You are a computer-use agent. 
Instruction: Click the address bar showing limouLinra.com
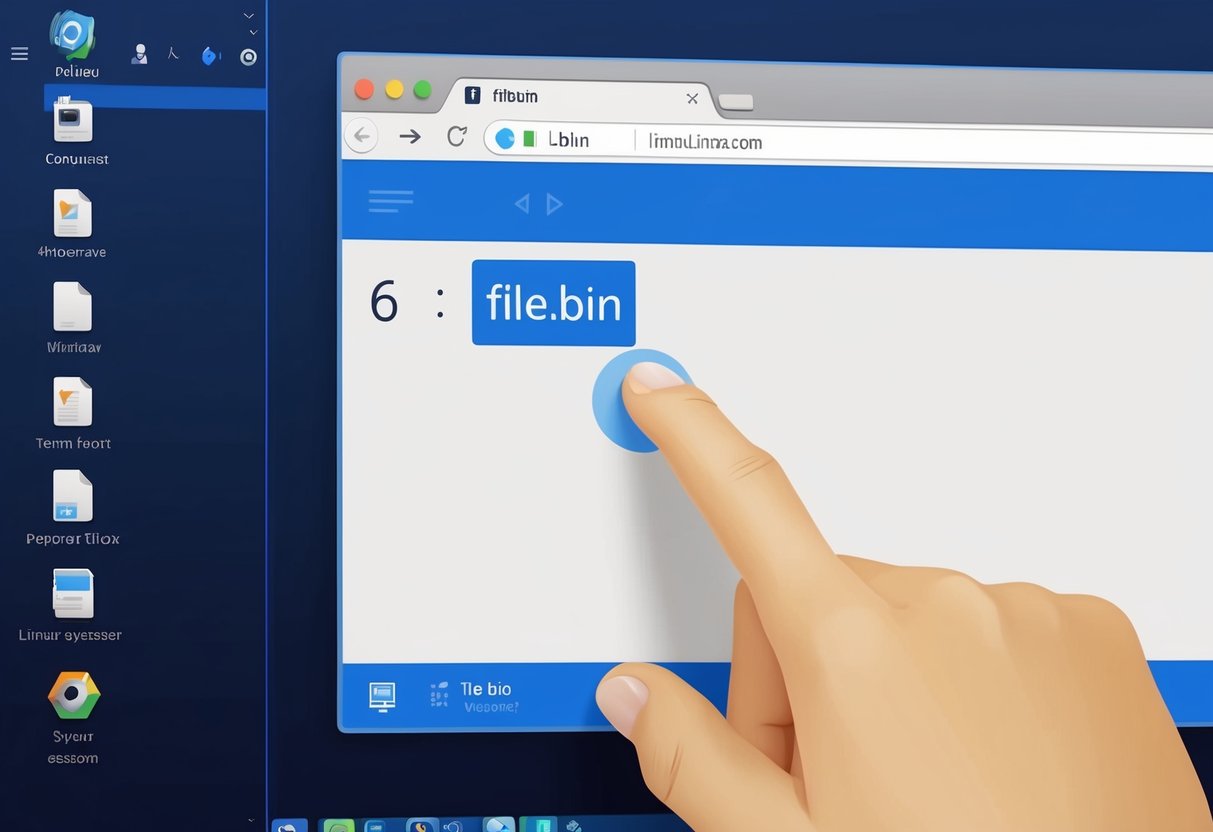[704, 141]
